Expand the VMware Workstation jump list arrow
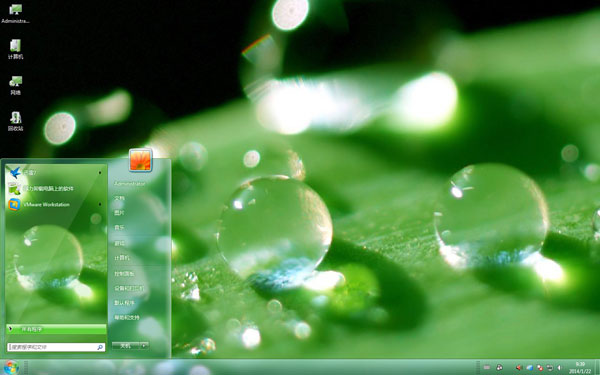 click(100, 204)
